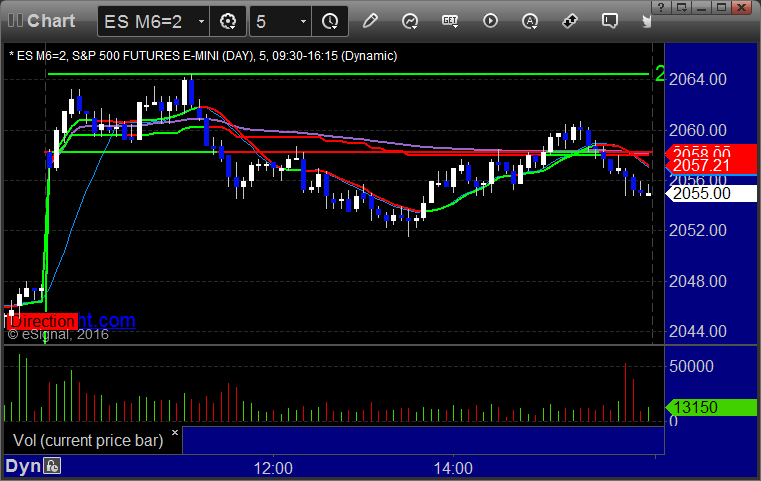The height and width of the screenshot is (481, 761).
Task: Start bar replay with play icon
Action: (490, 21)
